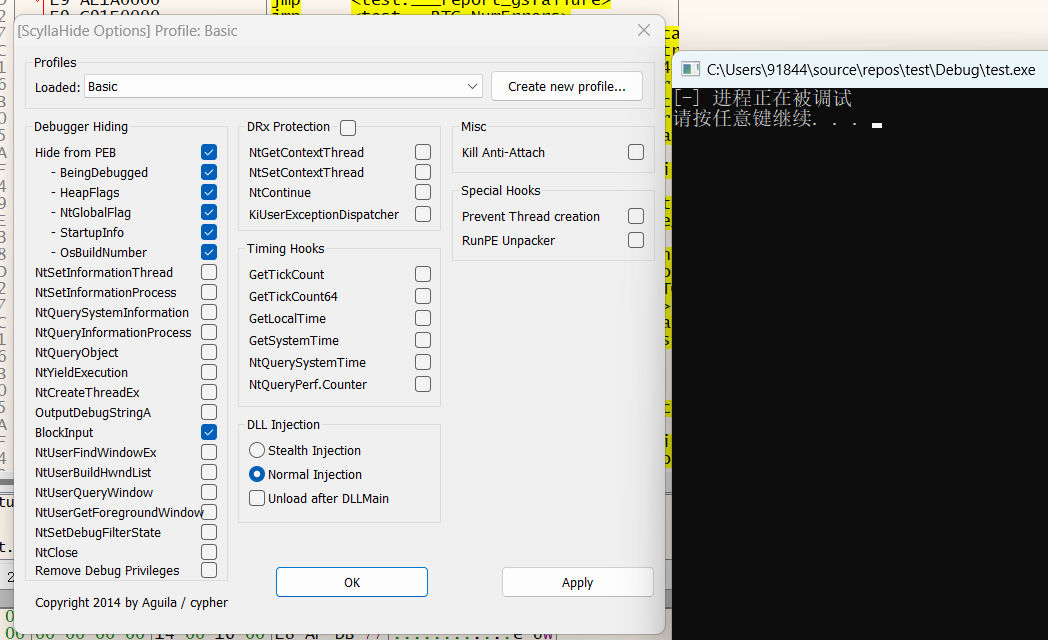Enable NtUserBuildHwndList checkbox

[209, 473]
